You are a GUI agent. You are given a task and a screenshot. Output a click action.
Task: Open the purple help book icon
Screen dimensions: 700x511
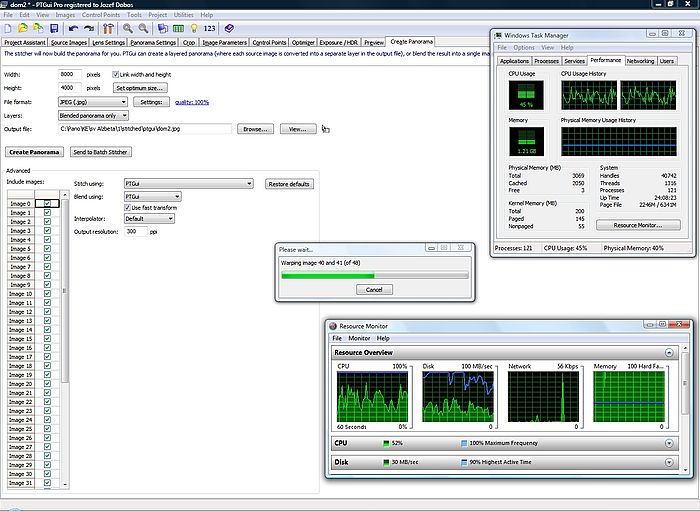pos(229,29)
